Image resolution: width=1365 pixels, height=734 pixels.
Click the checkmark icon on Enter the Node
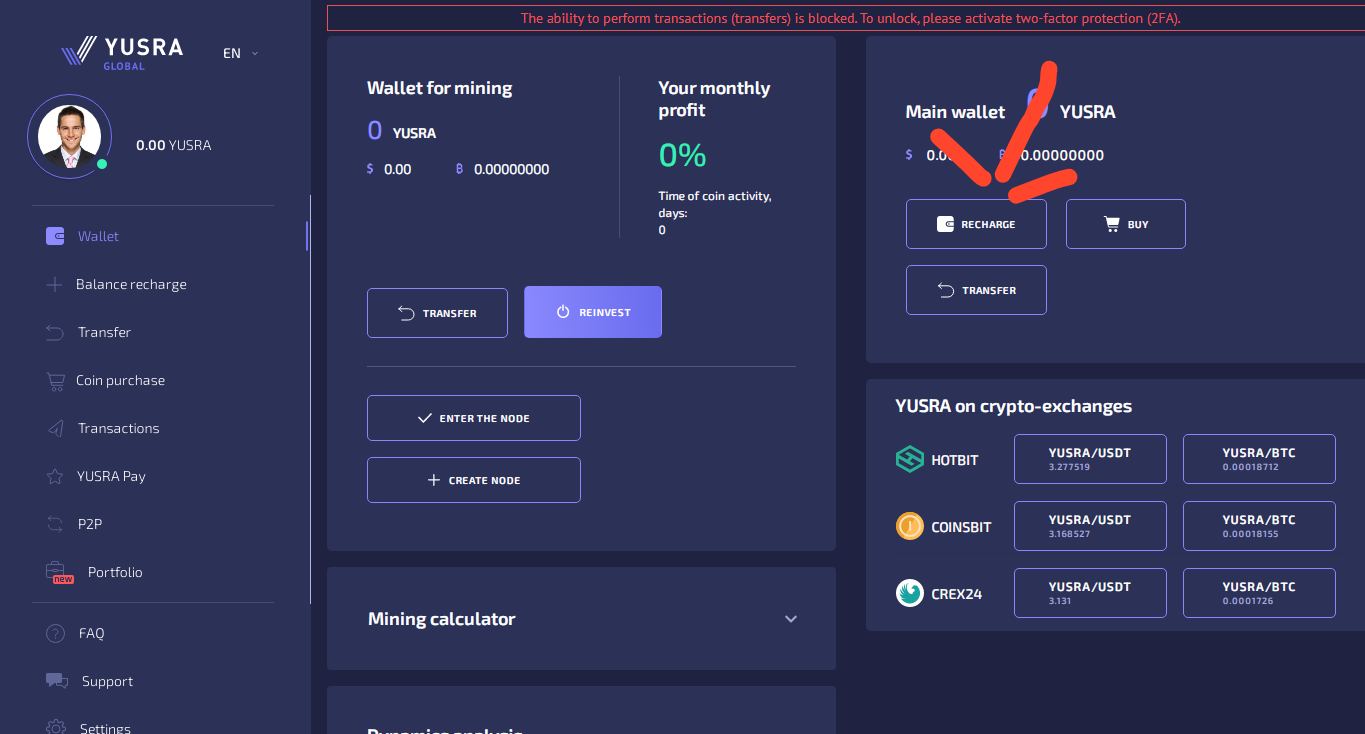425,418
